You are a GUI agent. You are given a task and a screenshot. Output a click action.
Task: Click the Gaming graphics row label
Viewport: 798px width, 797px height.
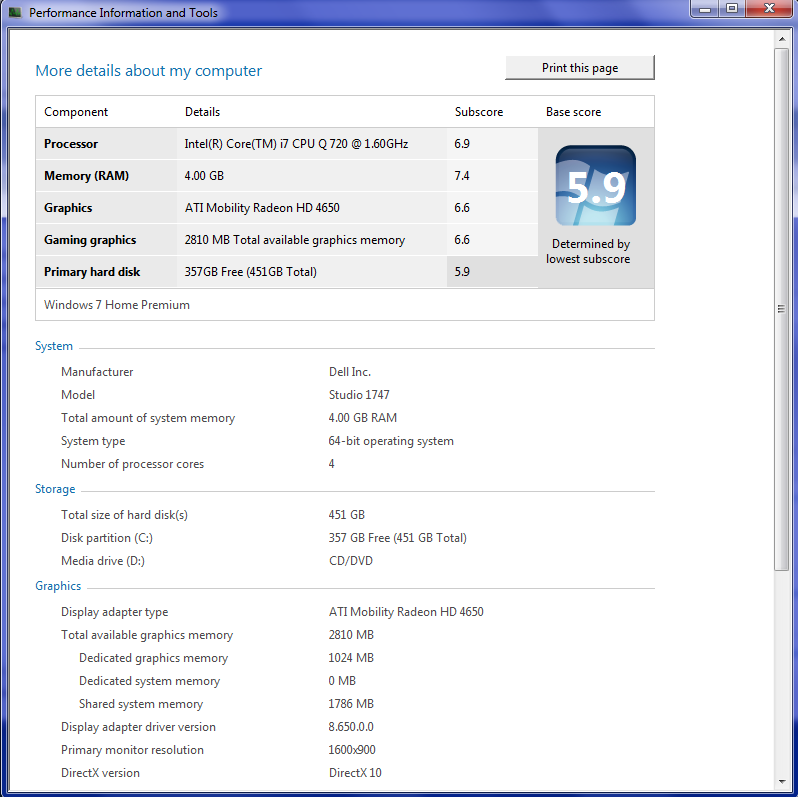pos(90,240)
